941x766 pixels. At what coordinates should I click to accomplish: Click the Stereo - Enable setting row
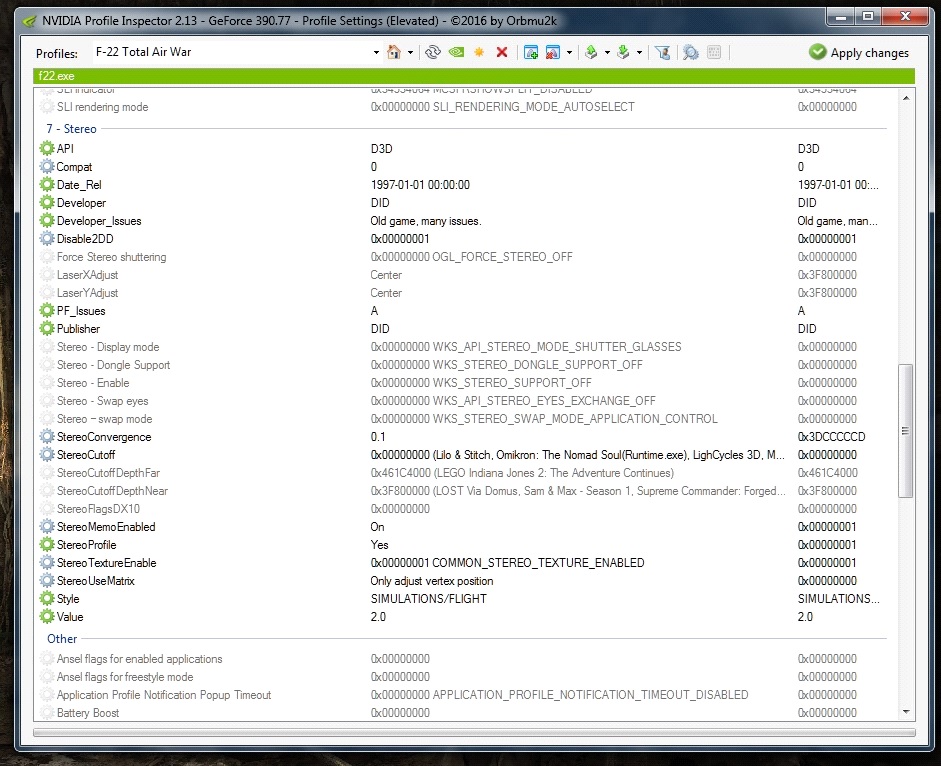tap(462, 383)
